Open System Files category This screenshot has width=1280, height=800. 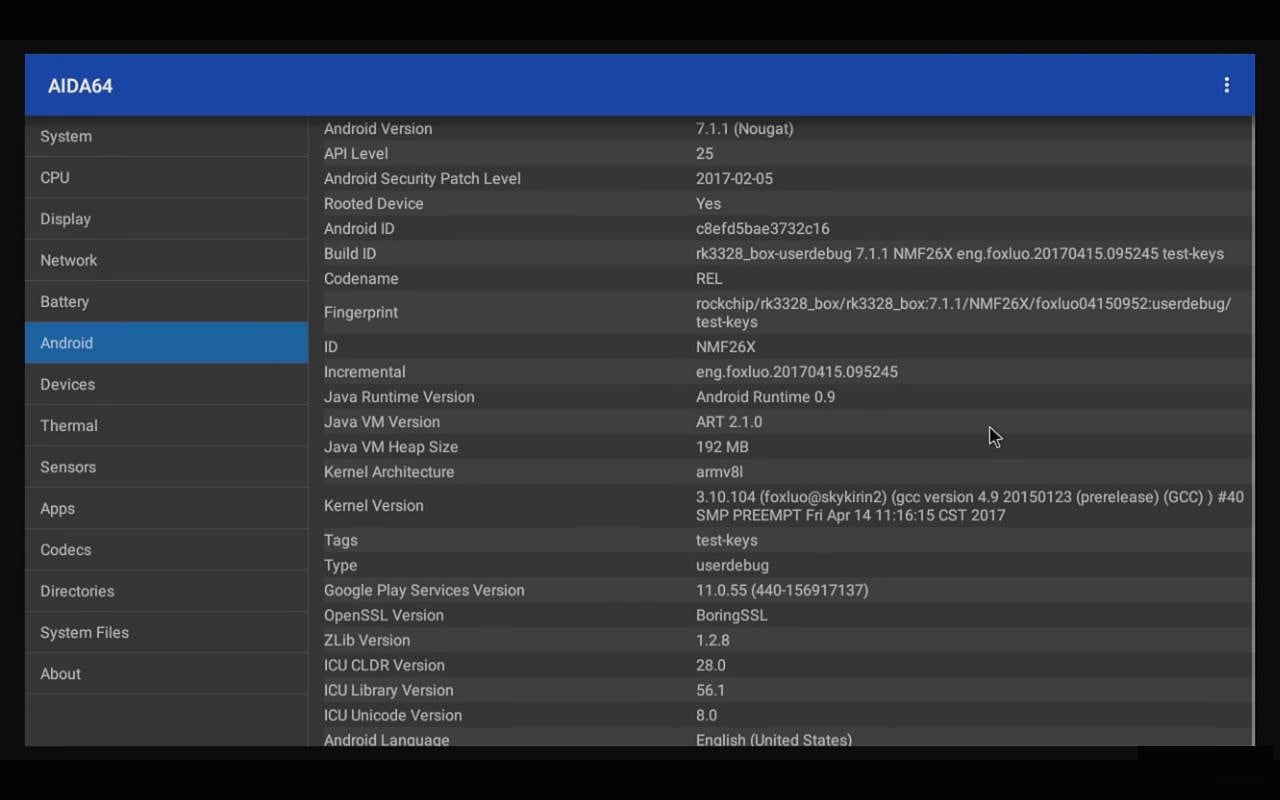coord(166,632)
